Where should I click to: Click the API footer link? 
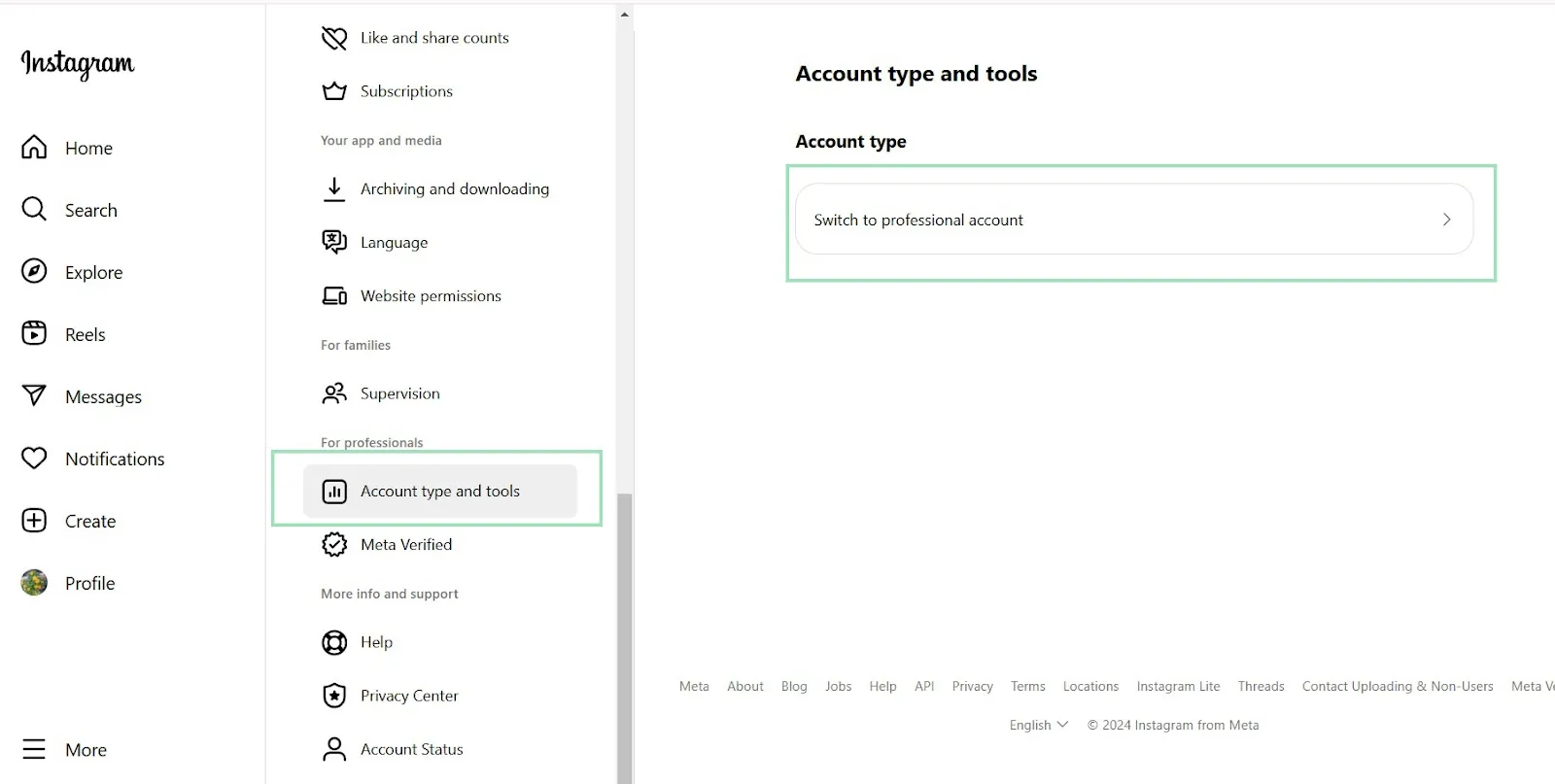click(x=924, y=686)
